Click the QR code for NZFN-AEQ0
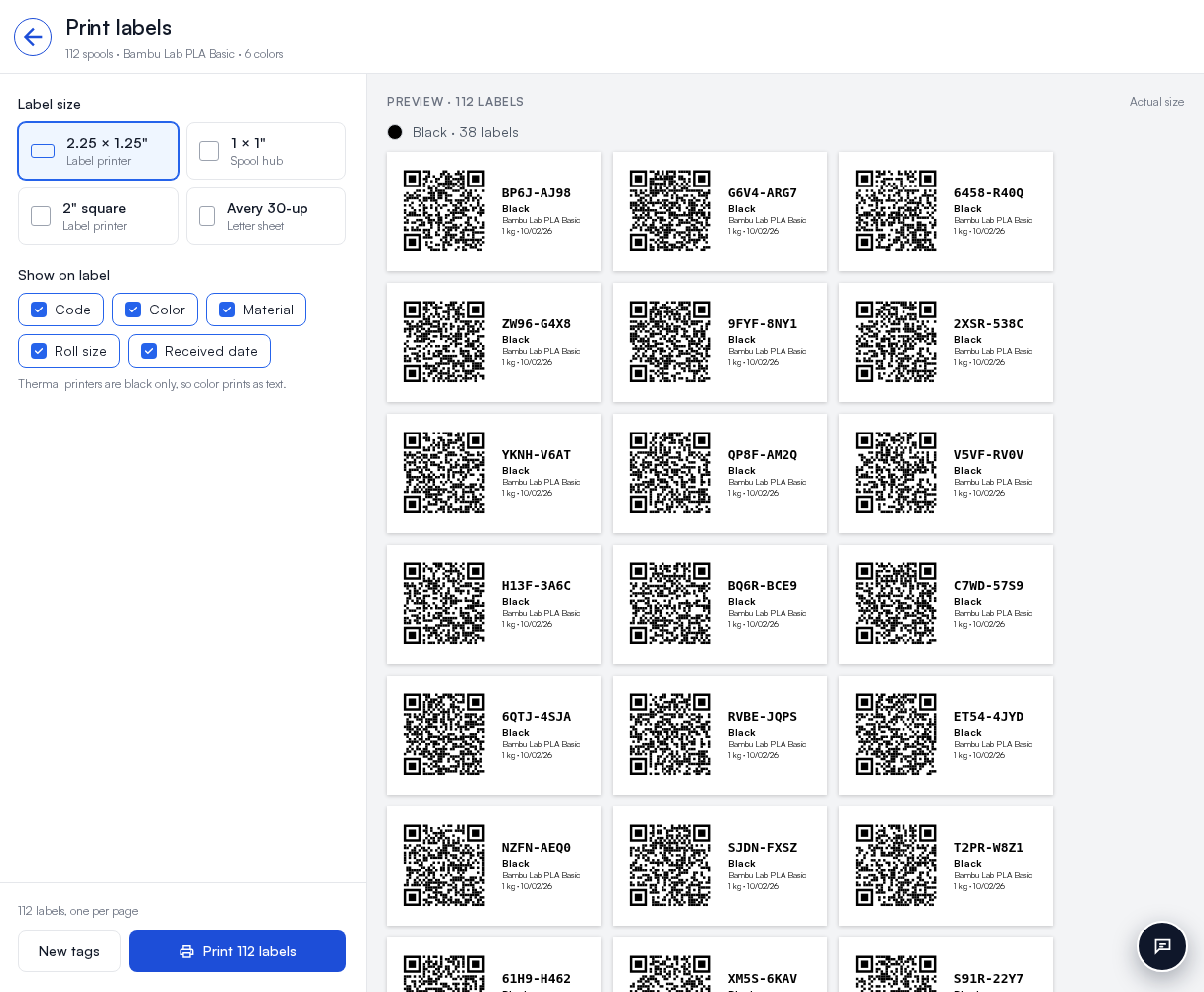The height and width of the screenshot is (992, 1204). pos(444,865)
